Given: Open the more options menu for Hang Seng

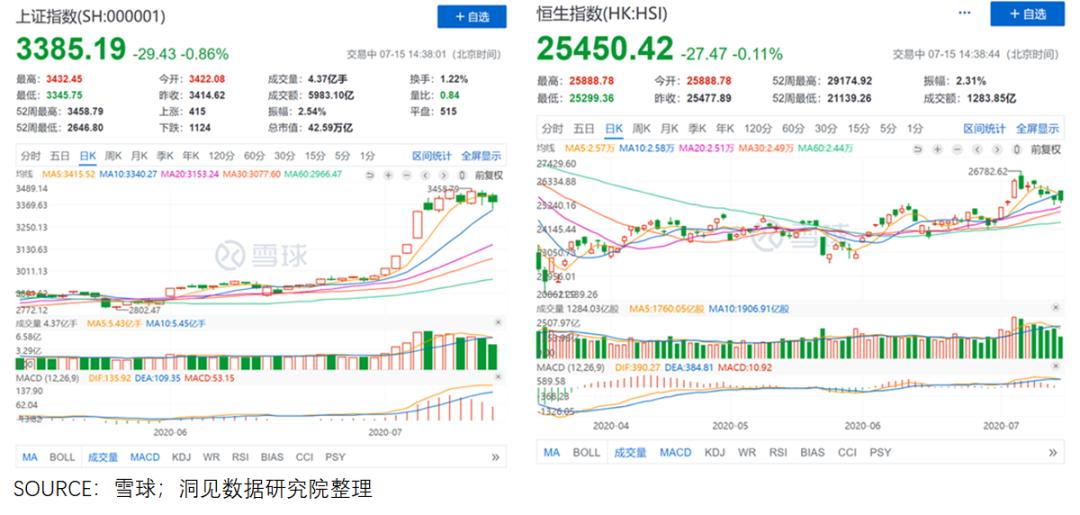Looking at the screenshot, I should [965, 14].
